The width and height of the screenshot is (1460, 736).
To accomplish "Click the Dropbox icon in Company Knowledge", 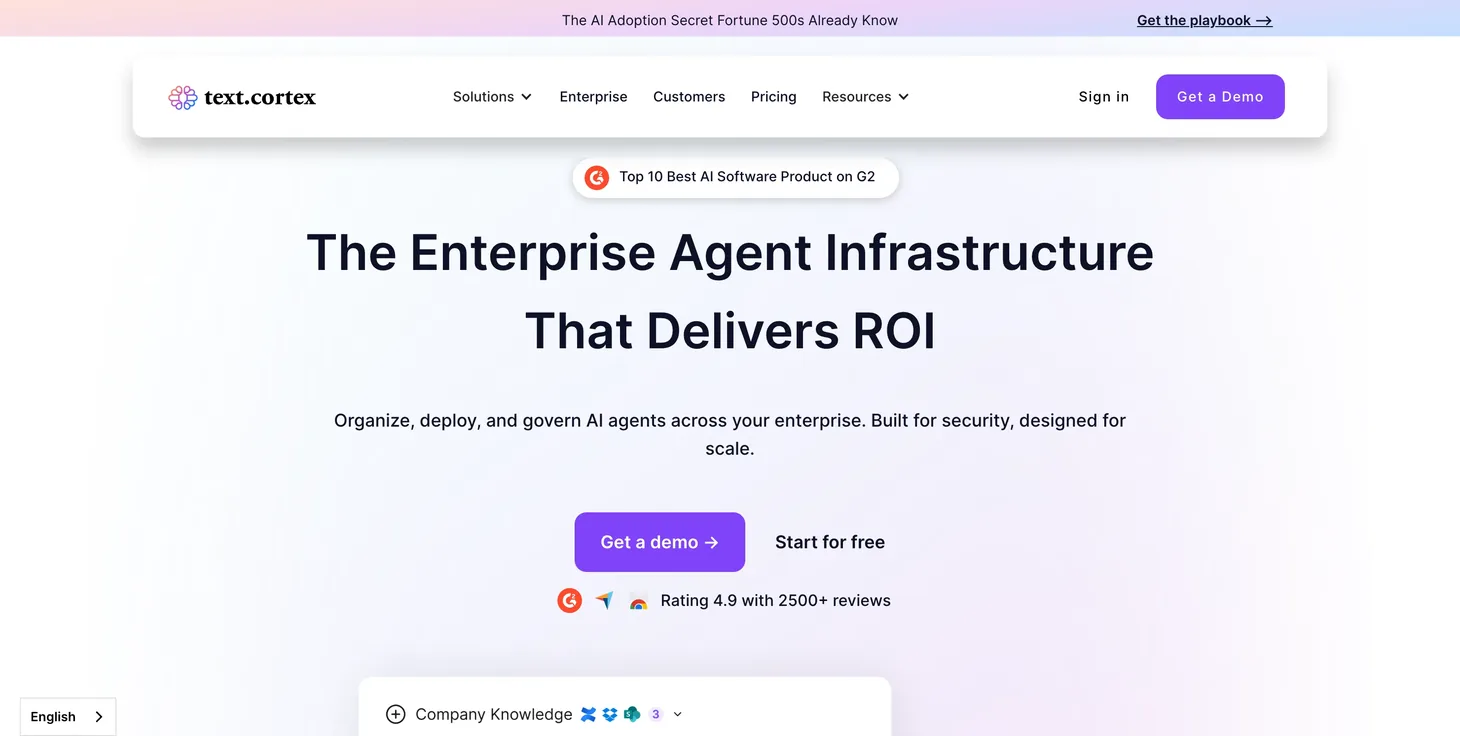I will tap(610, 714).
